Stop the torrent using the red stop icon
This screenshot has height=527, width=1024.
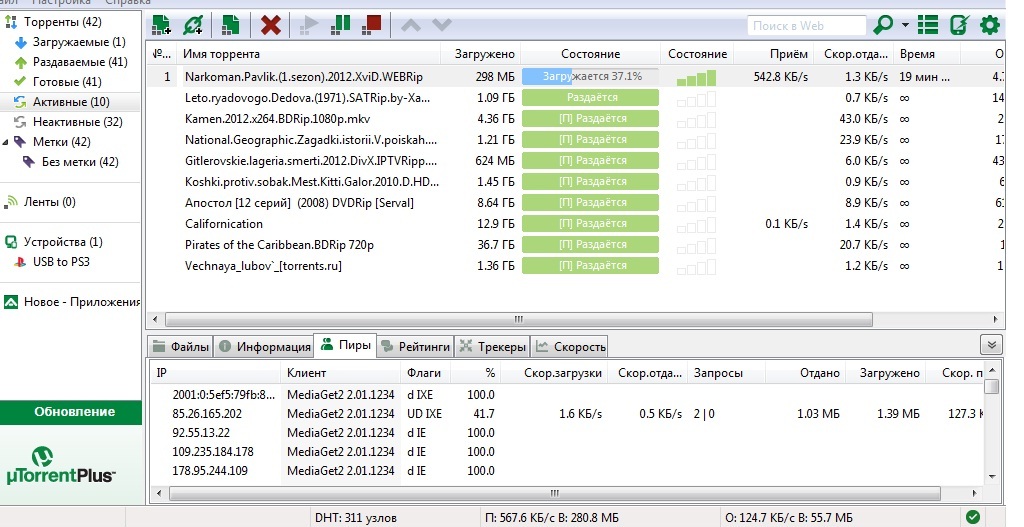point(372,24)
